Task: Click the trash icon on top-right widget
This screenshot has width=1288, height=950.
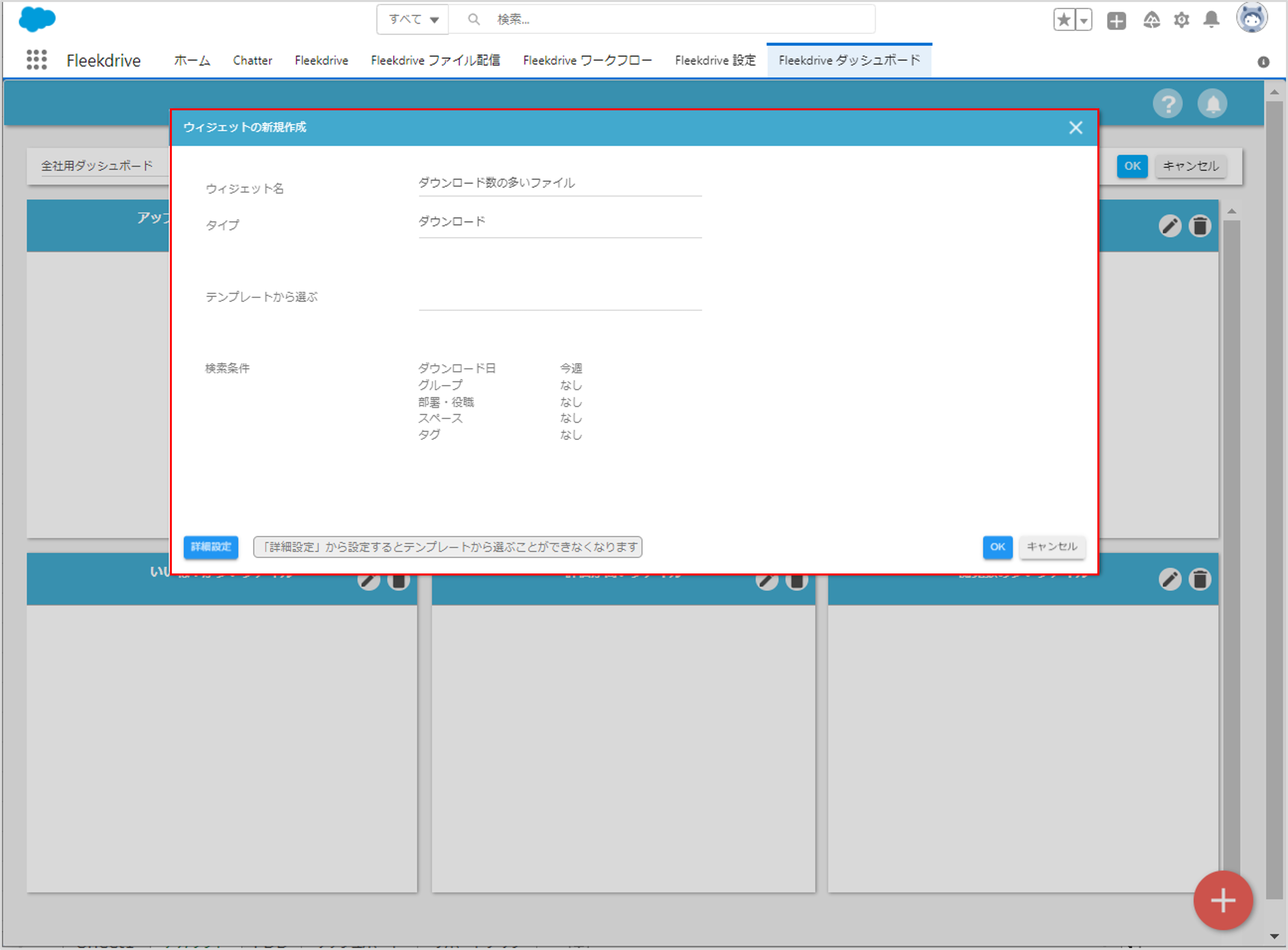Action: (1199, 226)
